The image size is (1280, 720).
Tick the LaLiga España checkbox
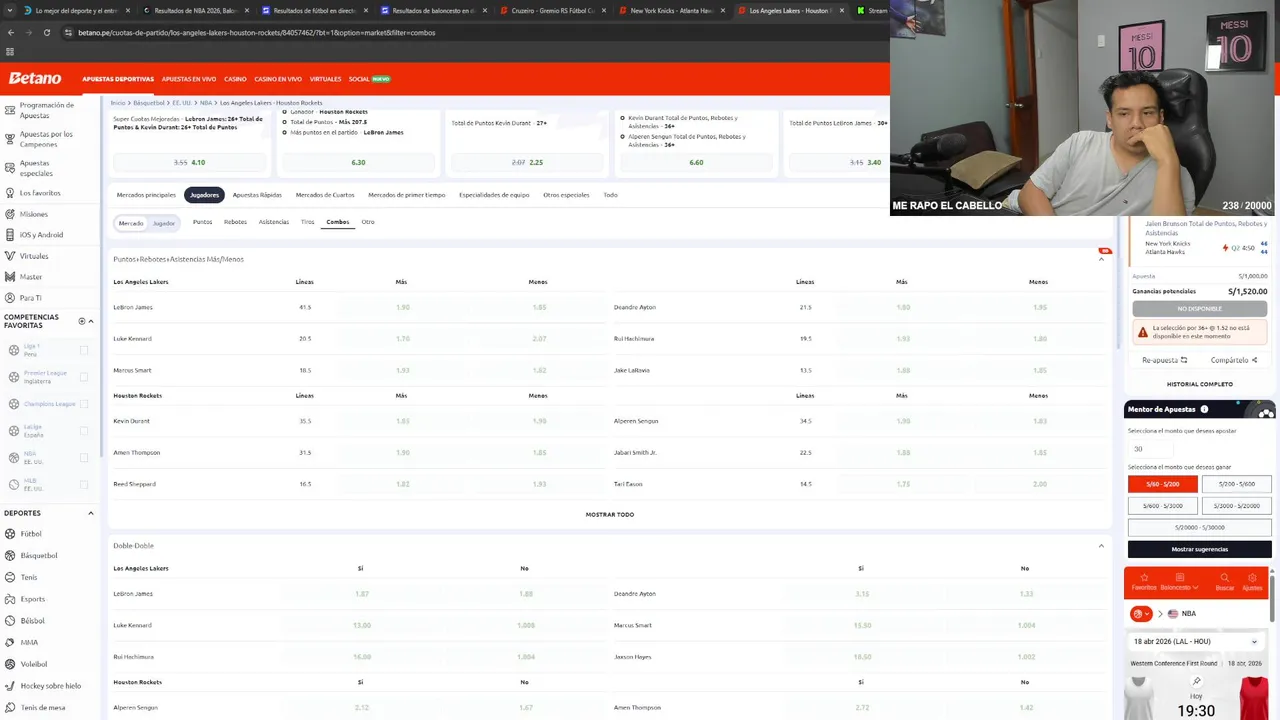coord(84,431)
